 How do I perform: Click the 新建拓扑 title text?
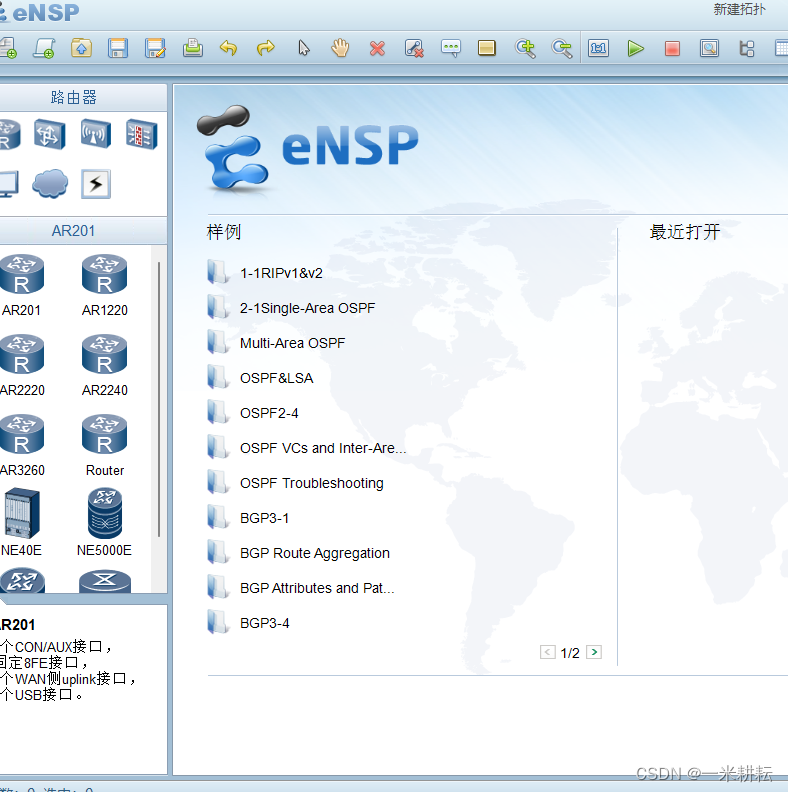[x=740, y=10]
